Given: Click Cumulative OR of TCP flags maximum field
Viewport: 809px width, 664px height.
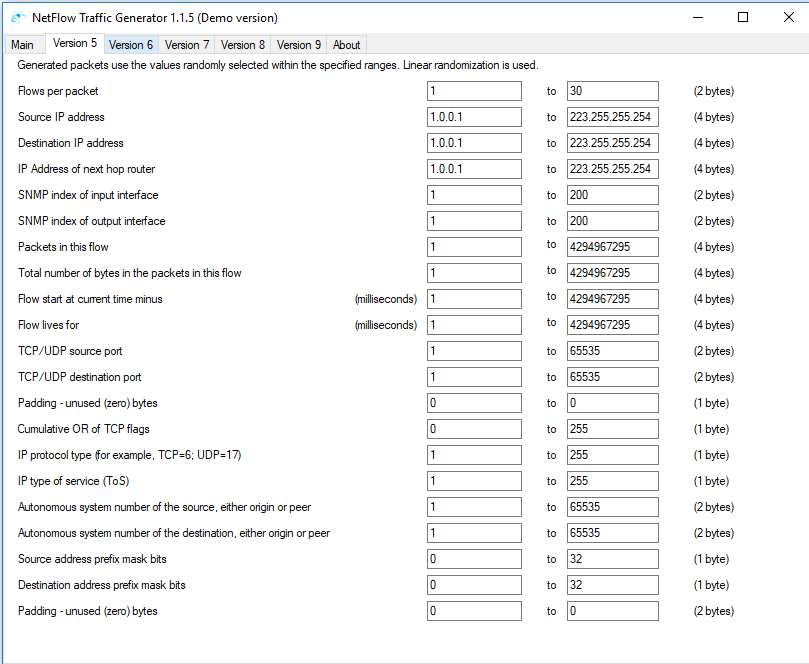Looking at the screenshot, I should click(x=612, y=429).
